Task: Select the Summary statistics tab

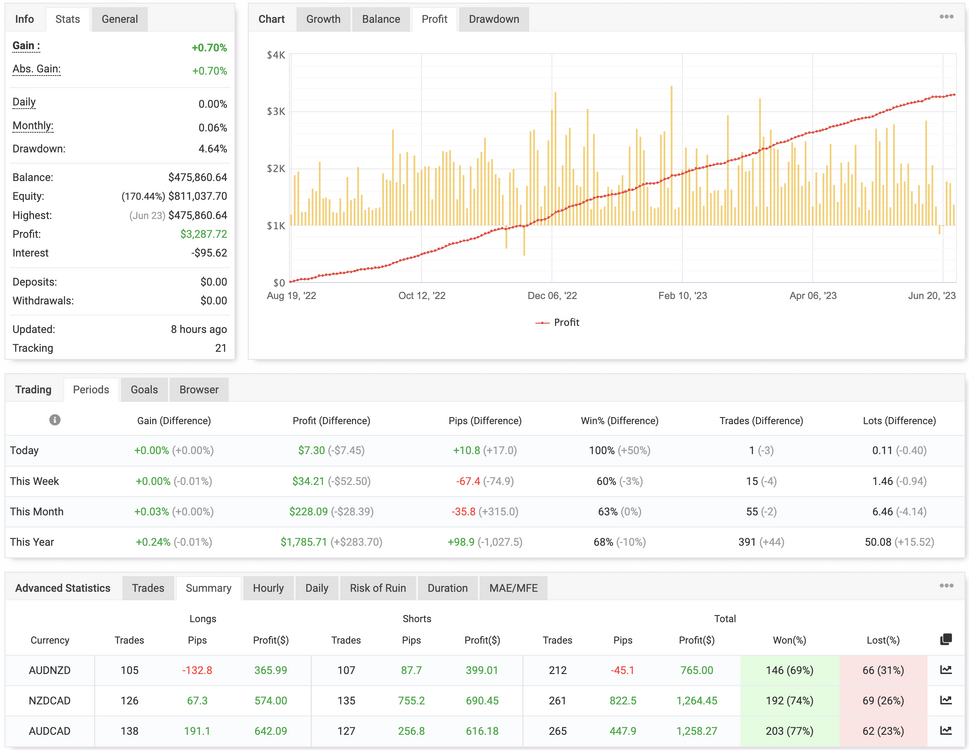Action: tap(208, 588)
